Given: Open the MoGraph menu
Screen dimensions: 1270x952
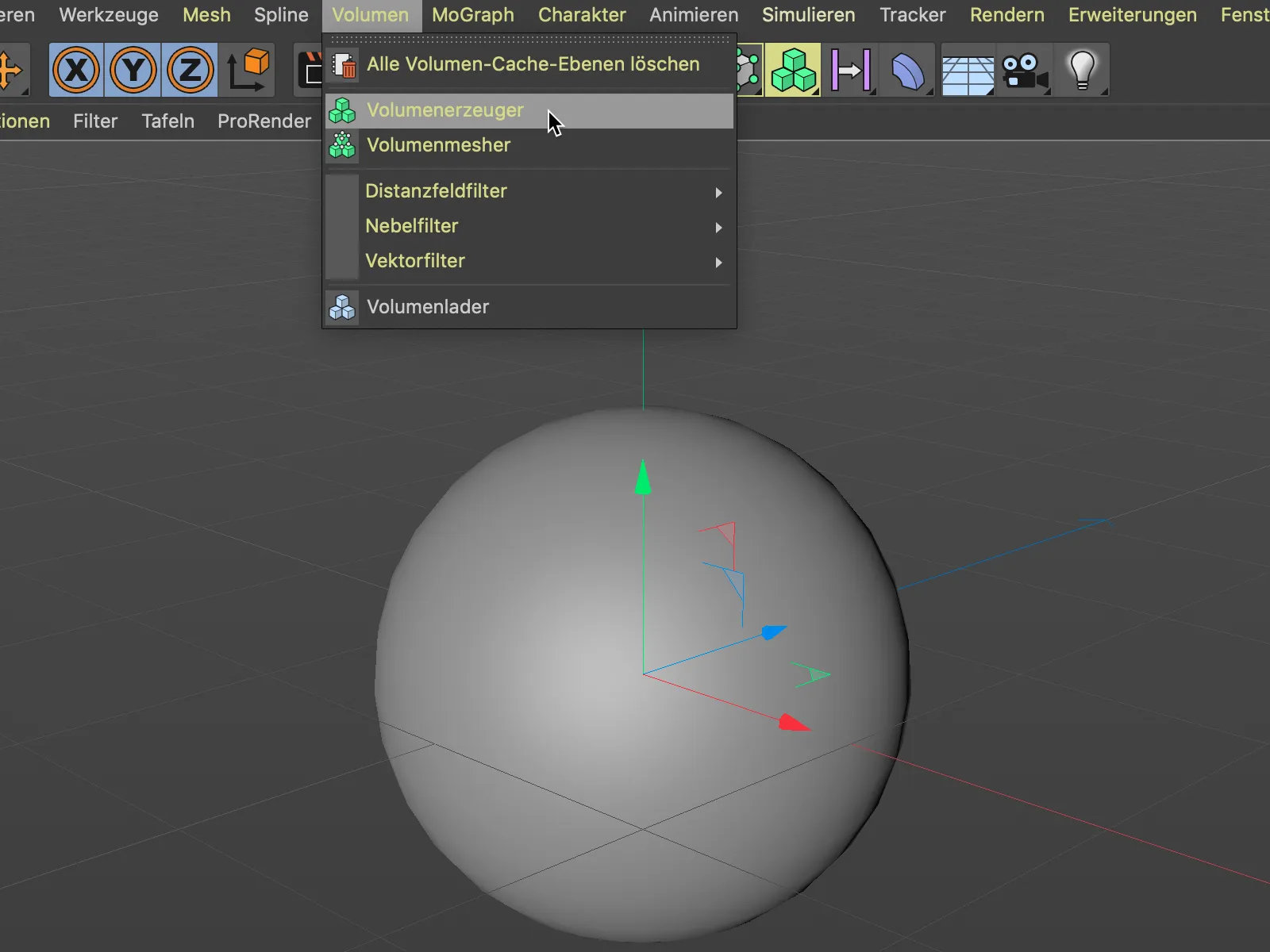Looking at the screenshot, I should [473, 15].
